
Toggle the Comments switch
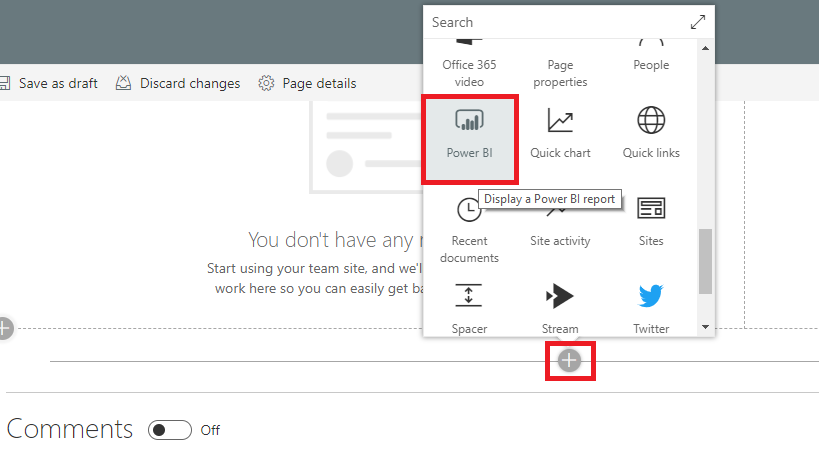click(x=170, y=430)
